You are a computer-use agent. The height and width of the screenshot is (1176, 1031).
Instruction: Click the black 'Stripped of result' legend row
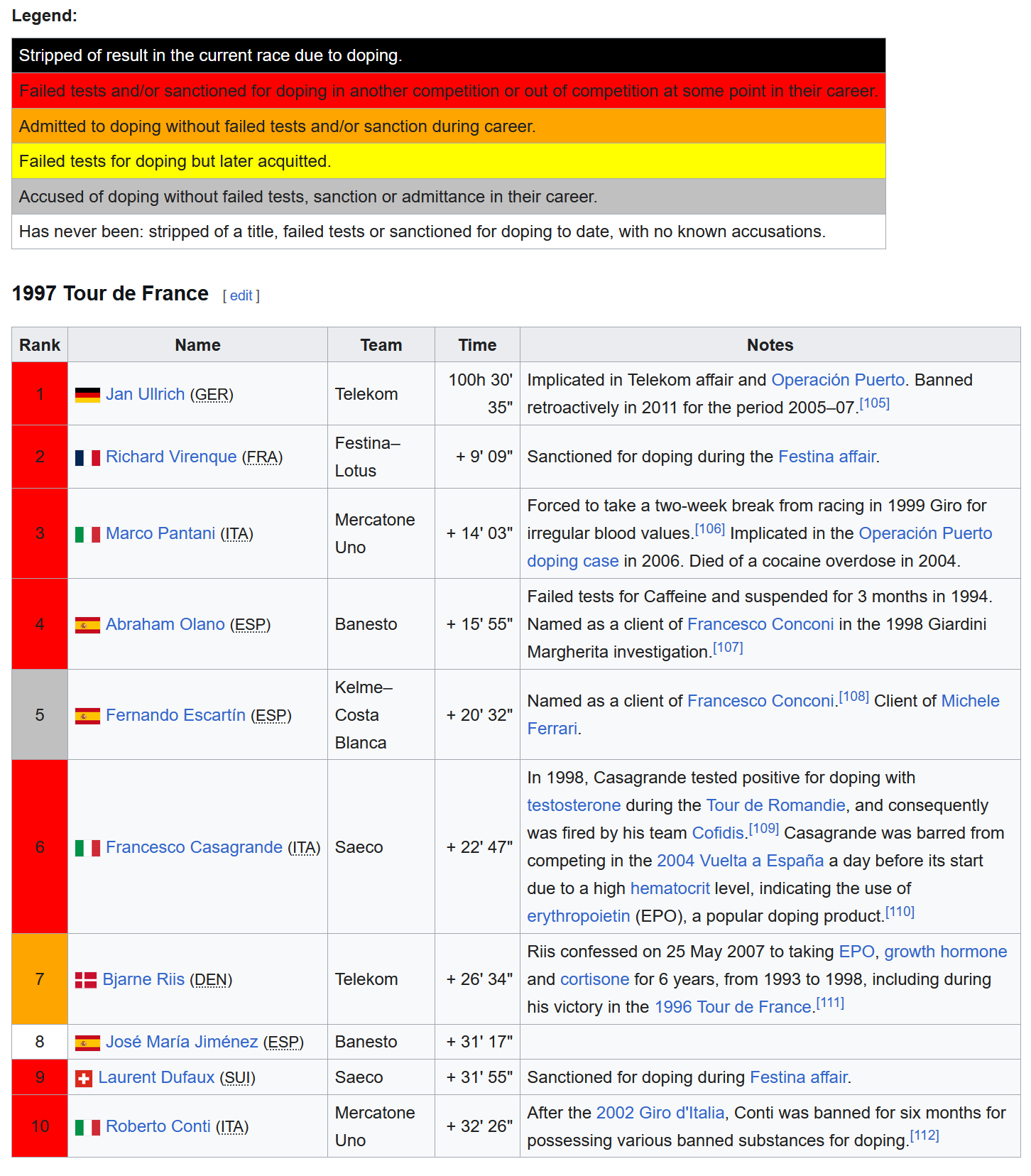click(449, 55)
